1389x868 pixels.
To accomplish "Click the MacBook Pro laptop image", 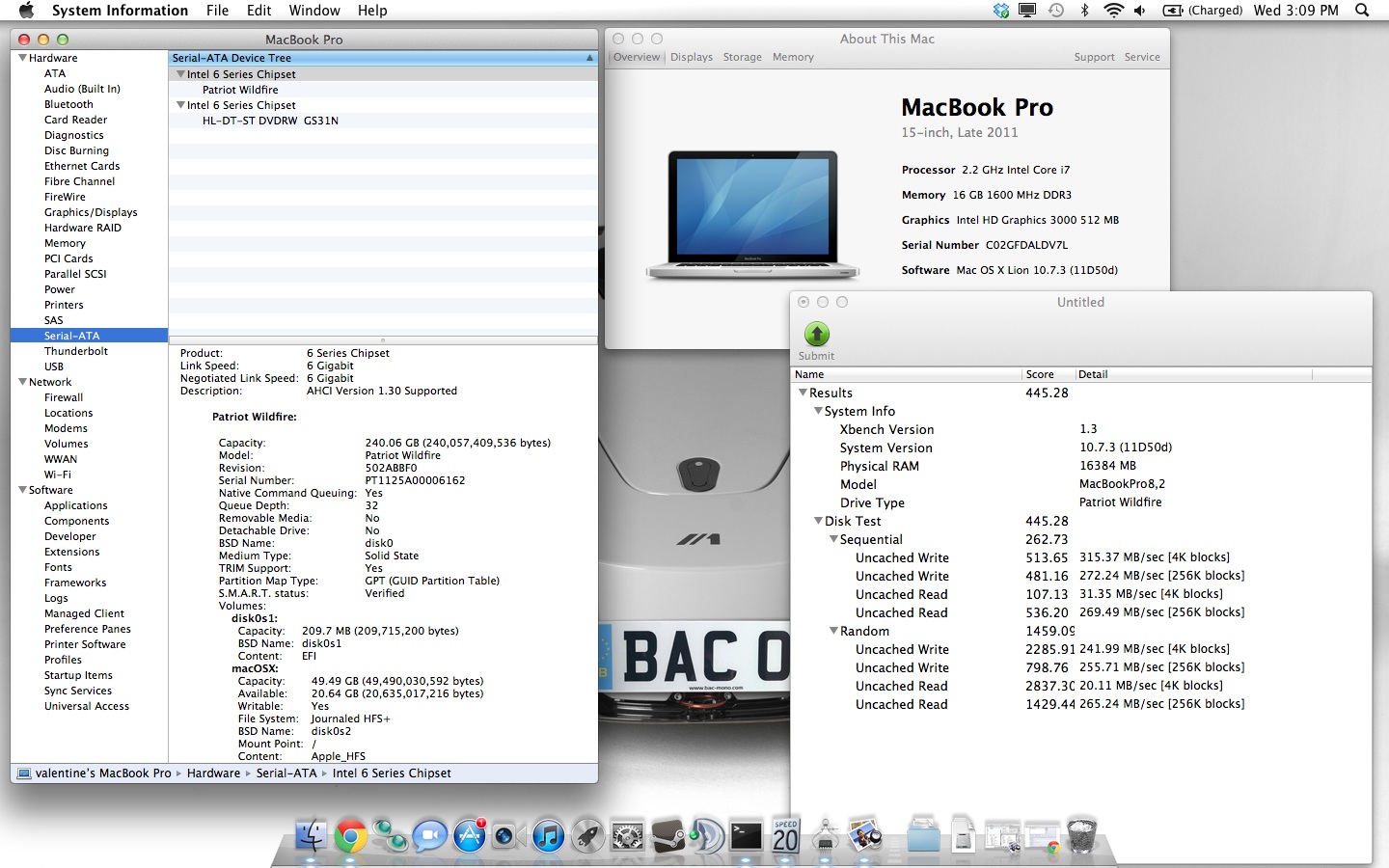I will 752,214.
